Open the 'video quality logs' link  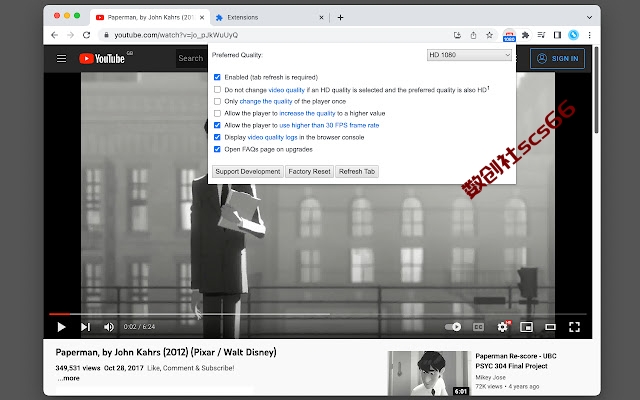[x=272, y=138]
